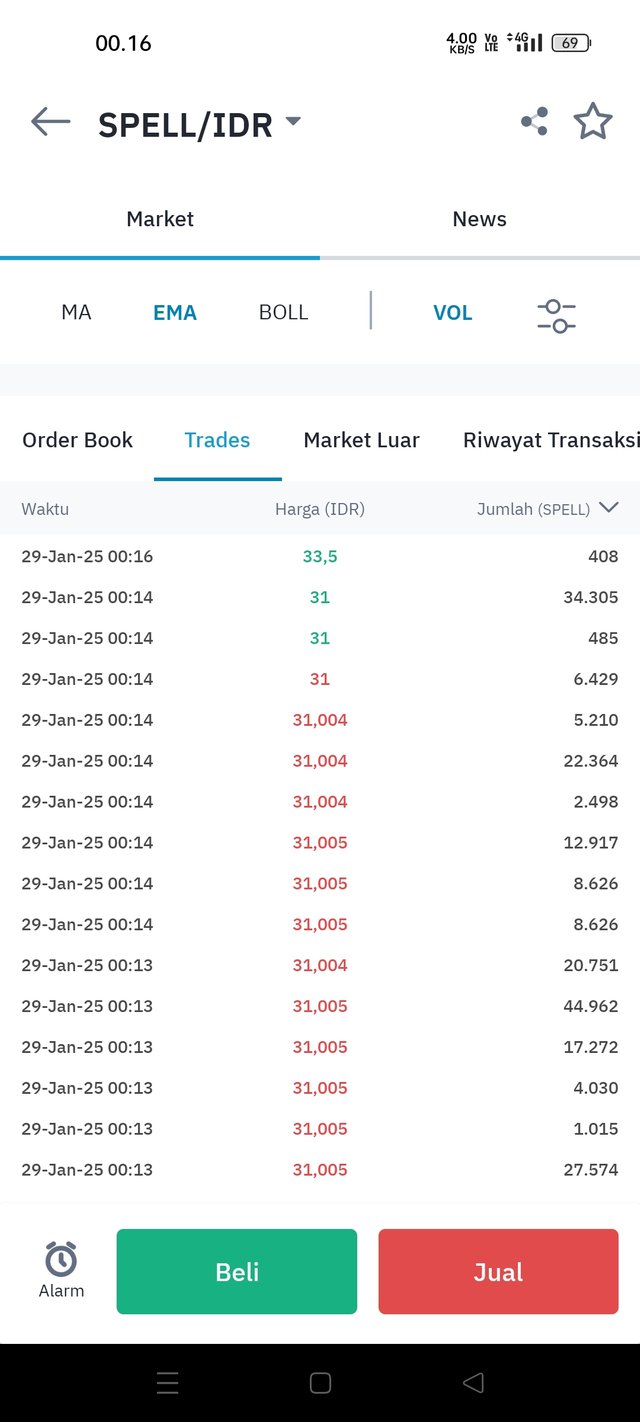Select the Market Luar tab
The height and width of the screenshot is (1422, 640).
click(x=362, y=440)
